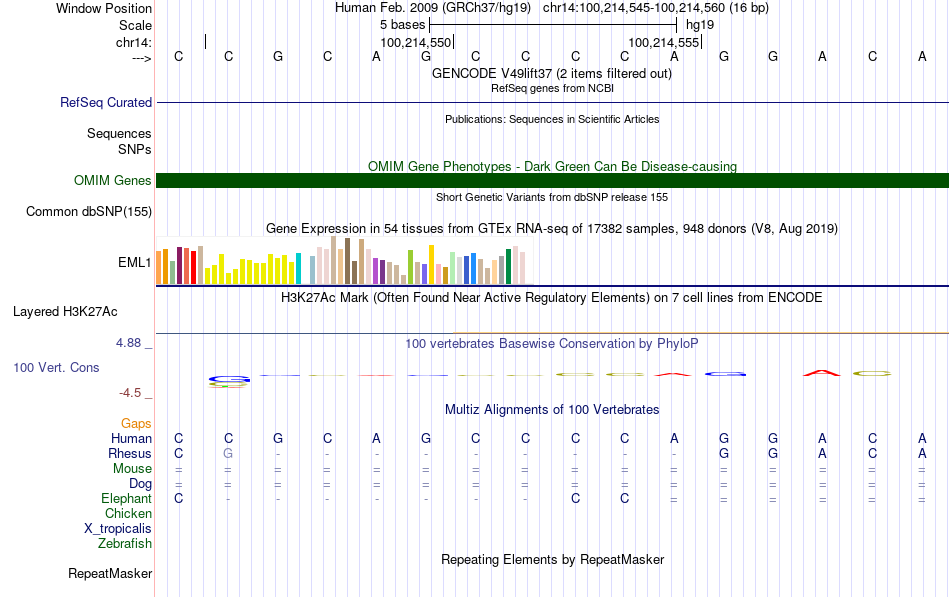Click the EML1 gene label
Image resolution: width=950 pixels, height=597 pixels.
(x=135, y=262)
